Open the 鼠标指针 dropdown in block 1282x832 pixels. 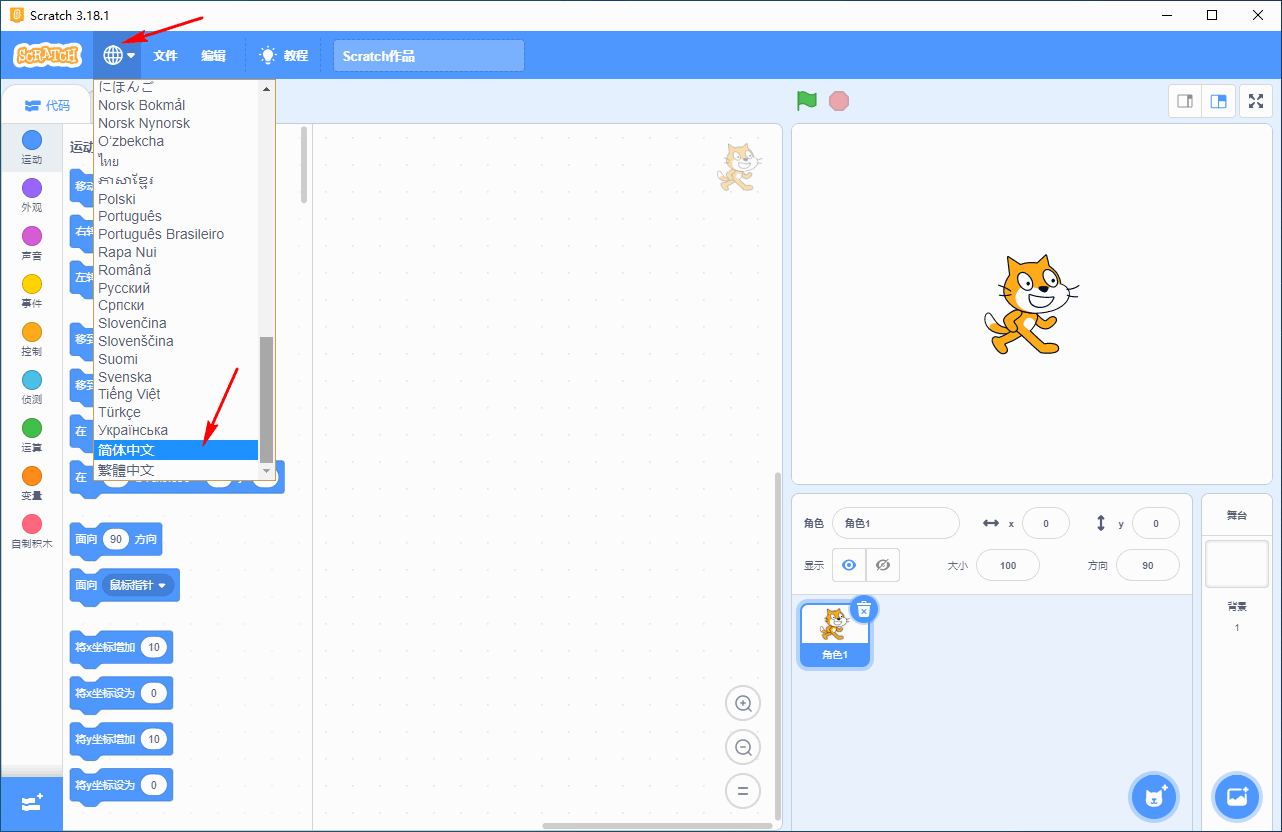pyautogui.click(x=138, y=585)
